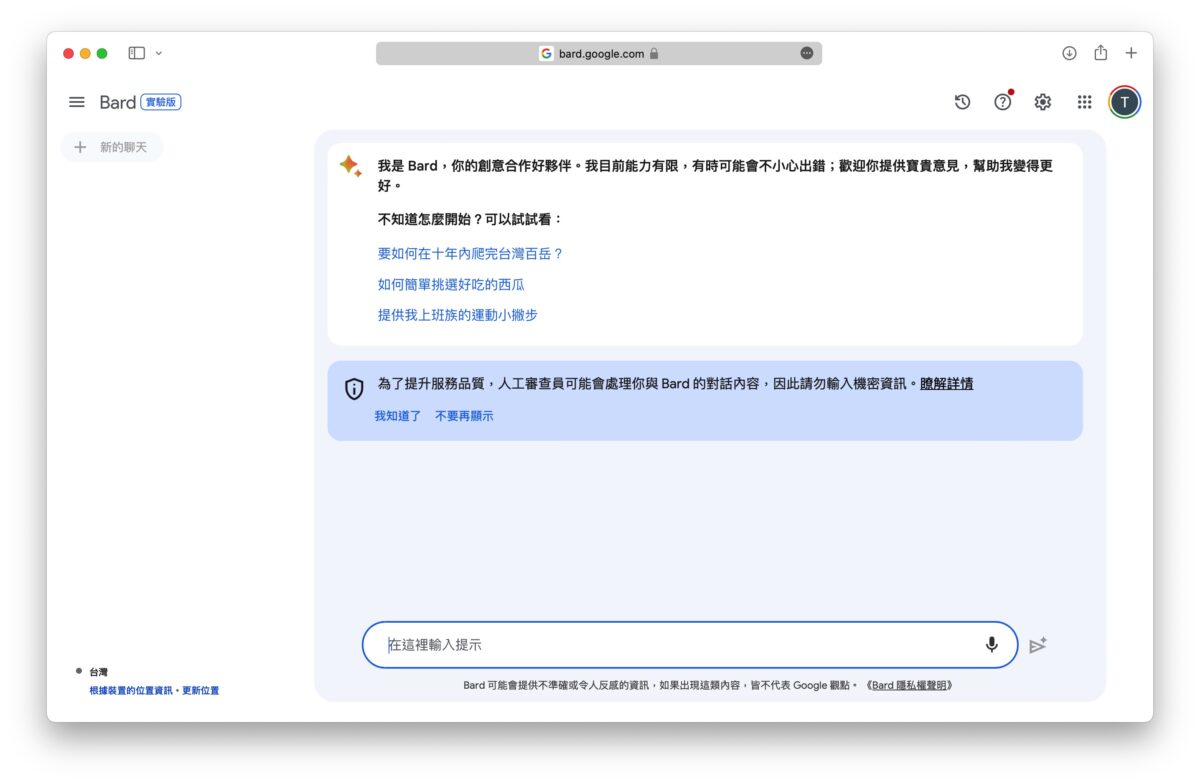Screen dimensions: 1200x784
Task: Click the microphone voice input icon
Action: pos(991,645)
